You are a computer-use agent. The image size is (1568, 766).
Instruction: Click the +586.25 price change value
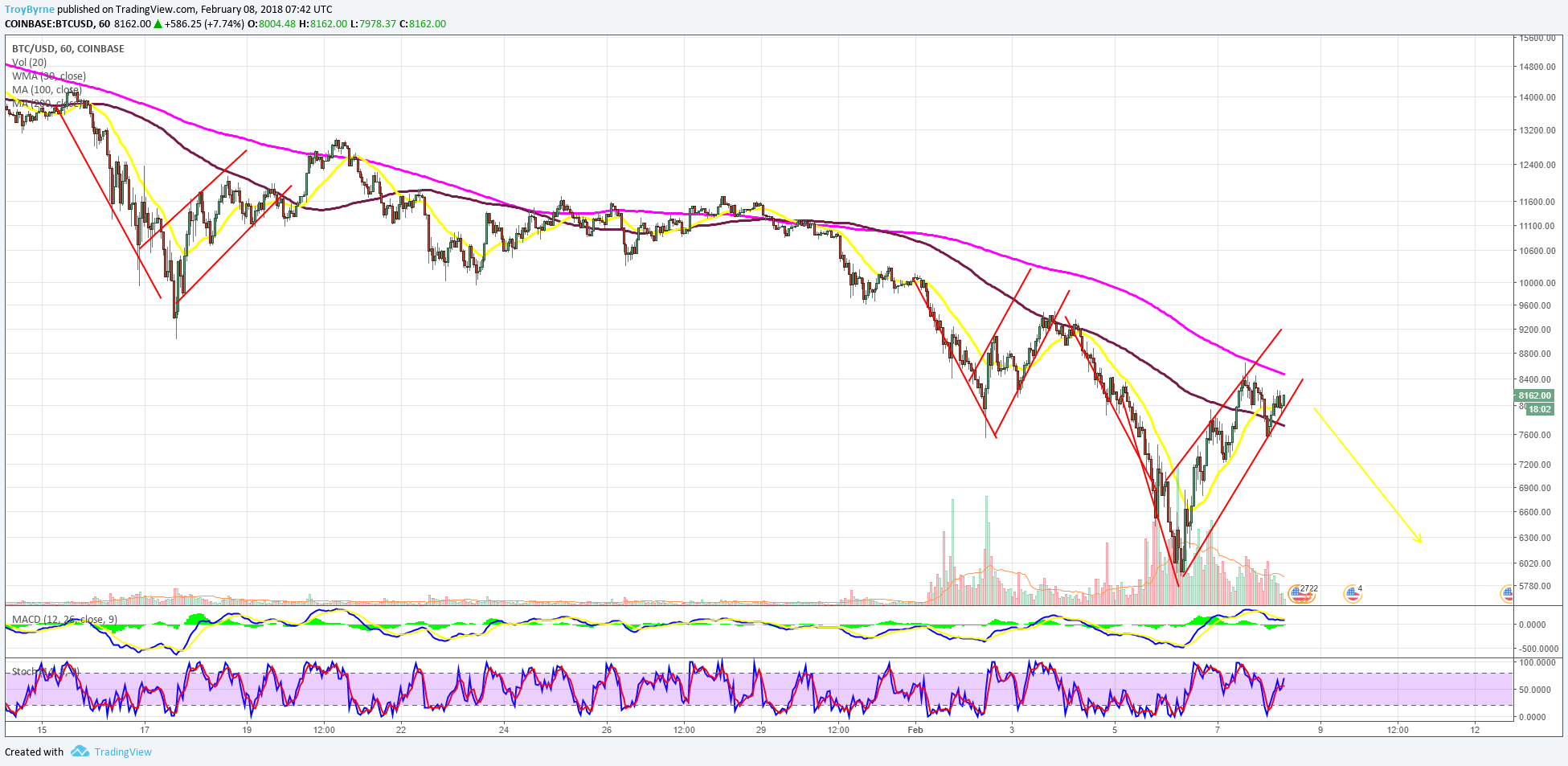point(183,24)
